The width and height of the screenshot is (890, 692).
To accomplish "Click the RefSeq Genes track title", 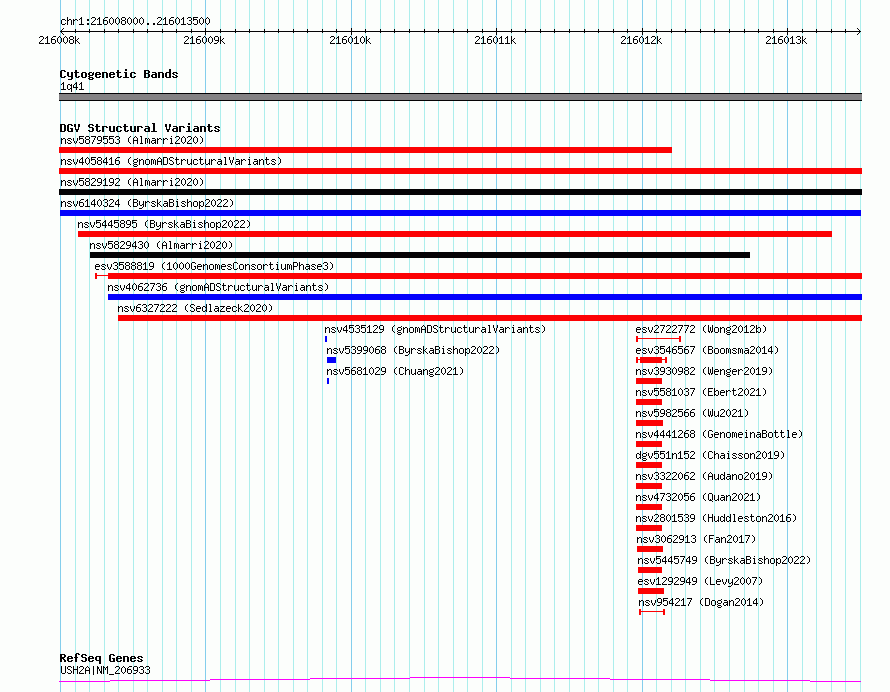I will point(102,659).
